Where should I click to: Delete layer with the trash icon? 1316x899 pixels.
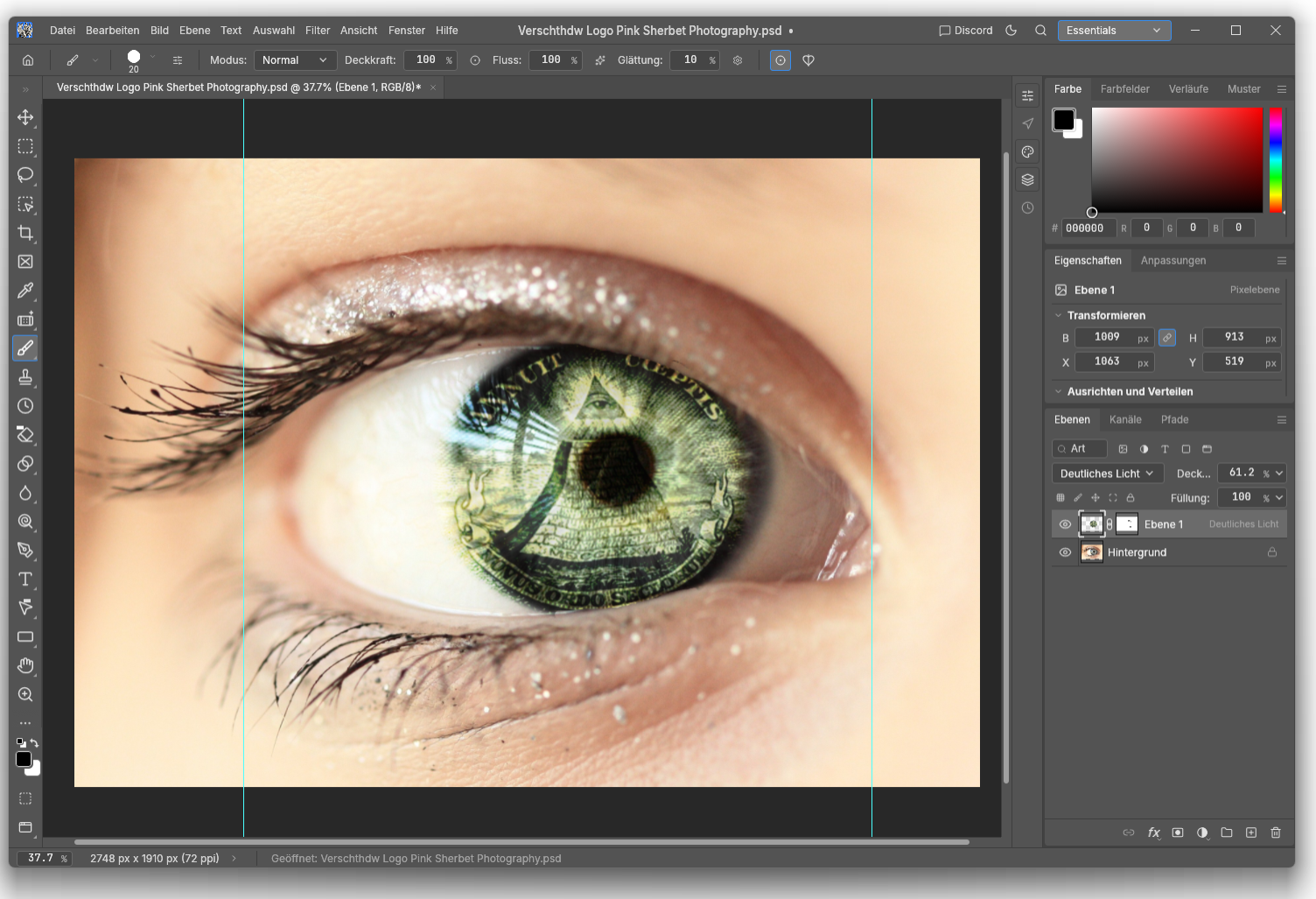pyautogui.click(x=1276, y=832)
